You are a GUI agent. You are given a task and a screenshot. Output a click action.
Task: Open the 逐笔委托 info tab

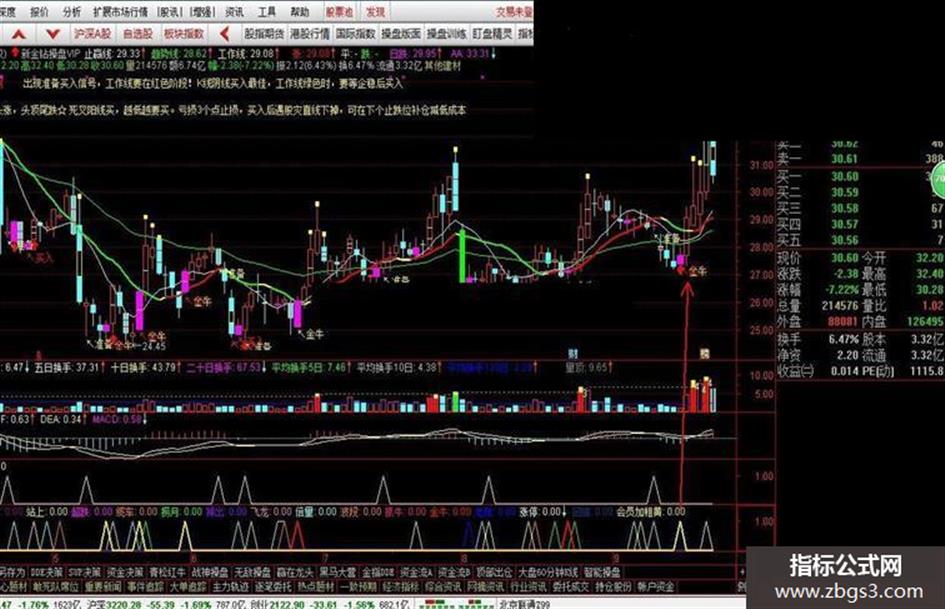(x=273, y=586)
